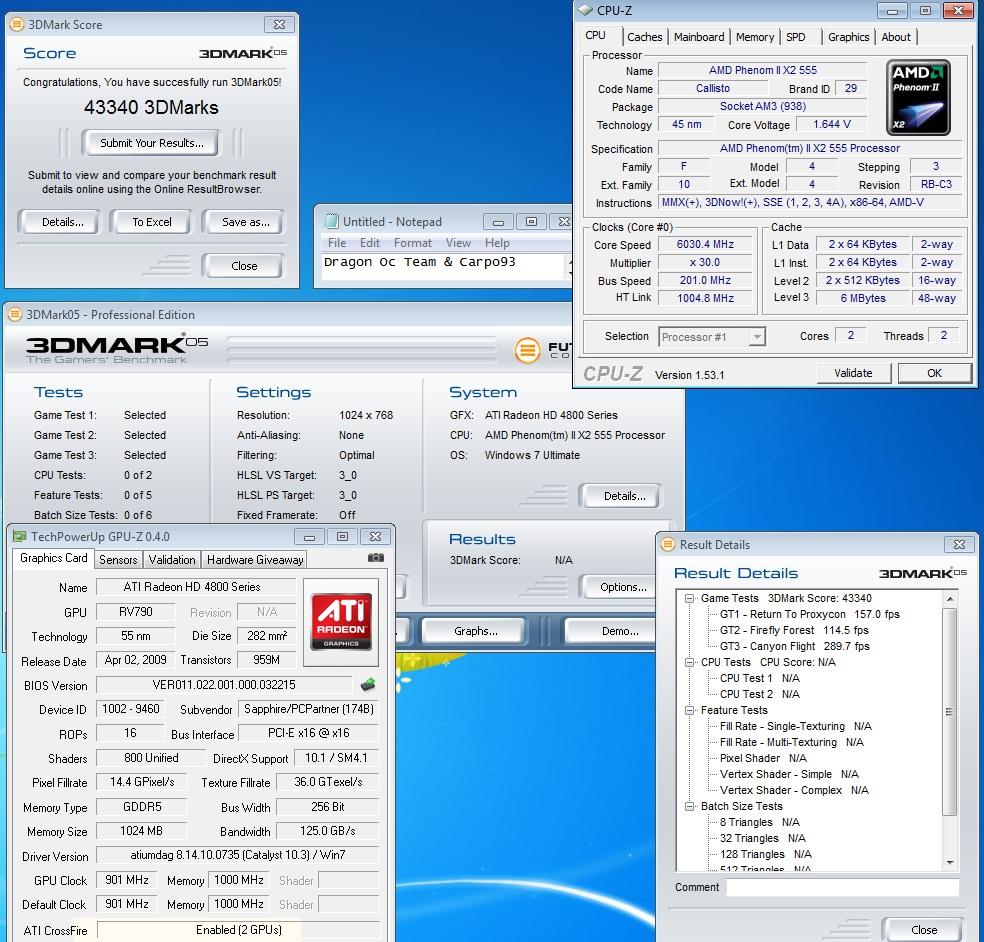
Task: Open the Hardware Giveaway tab in GPU-Z
Action: pos(255,560)
